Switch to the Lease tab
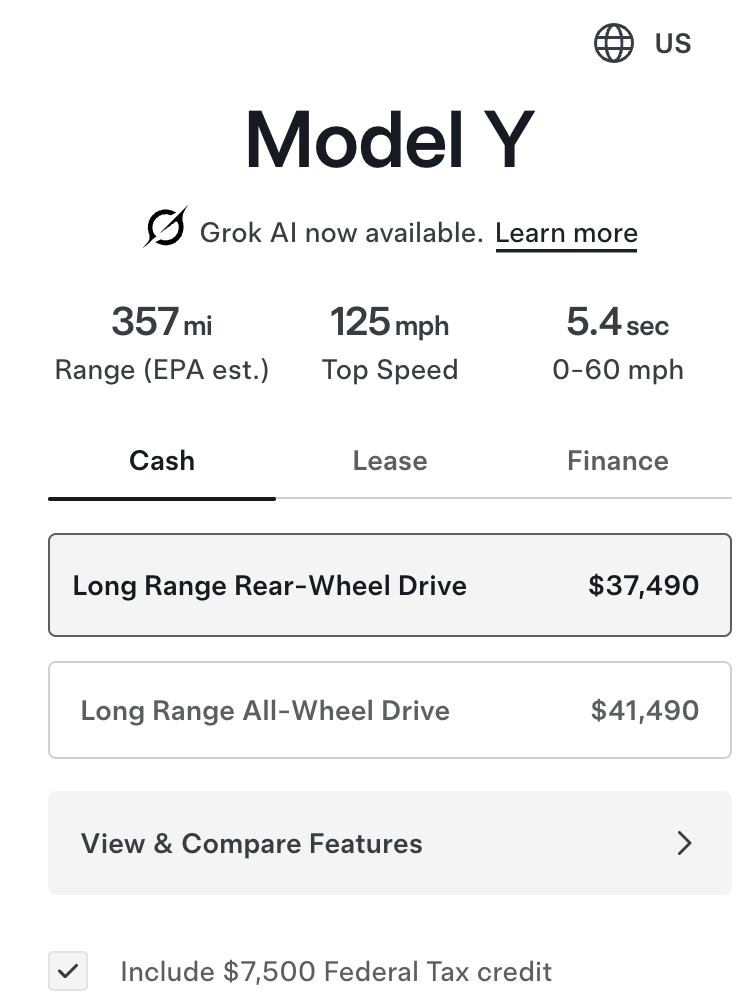The height and width of the screenshot is (1008, 748). (390, 461)
